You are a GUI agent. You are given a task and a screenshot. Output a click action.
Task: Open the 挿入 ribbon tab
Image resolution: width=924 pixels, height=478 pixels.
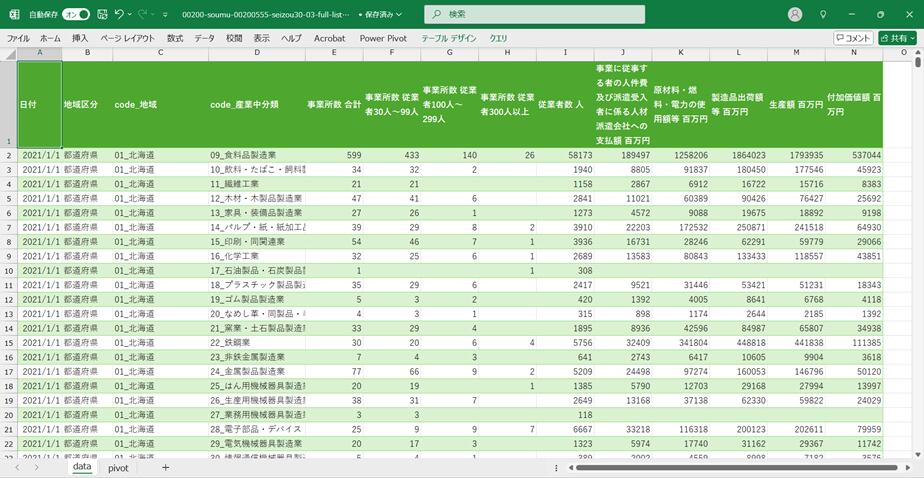(x=80, y=38)
